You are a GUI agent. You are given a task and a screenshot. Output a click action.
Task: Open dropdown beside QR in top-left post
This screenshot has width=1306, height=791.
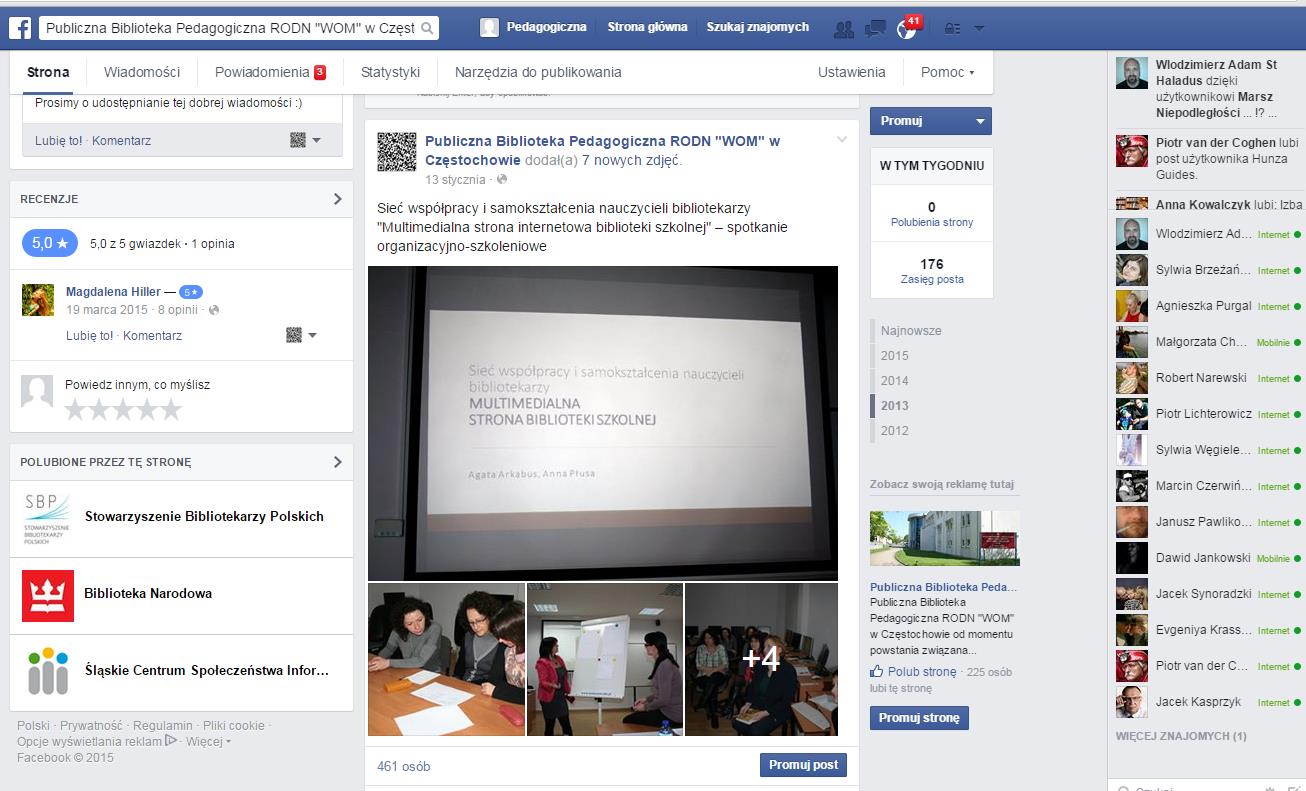[x=317, y=141]
